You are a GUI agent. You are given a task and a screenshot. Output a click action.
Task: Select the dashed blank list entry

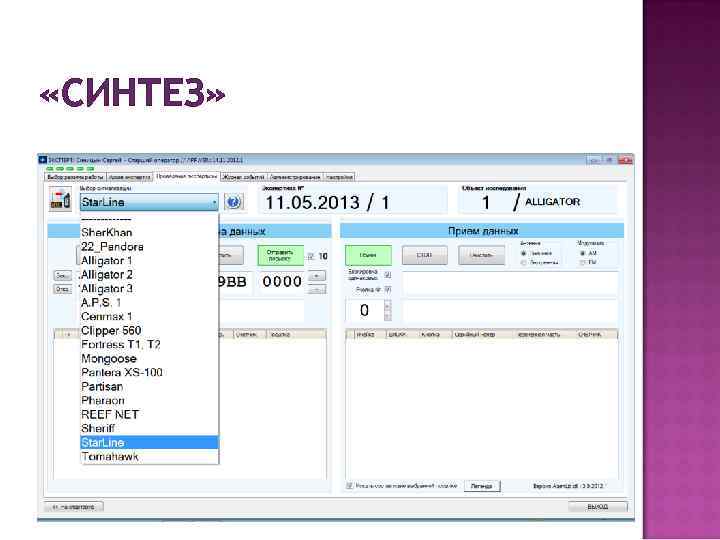[149, 220]
